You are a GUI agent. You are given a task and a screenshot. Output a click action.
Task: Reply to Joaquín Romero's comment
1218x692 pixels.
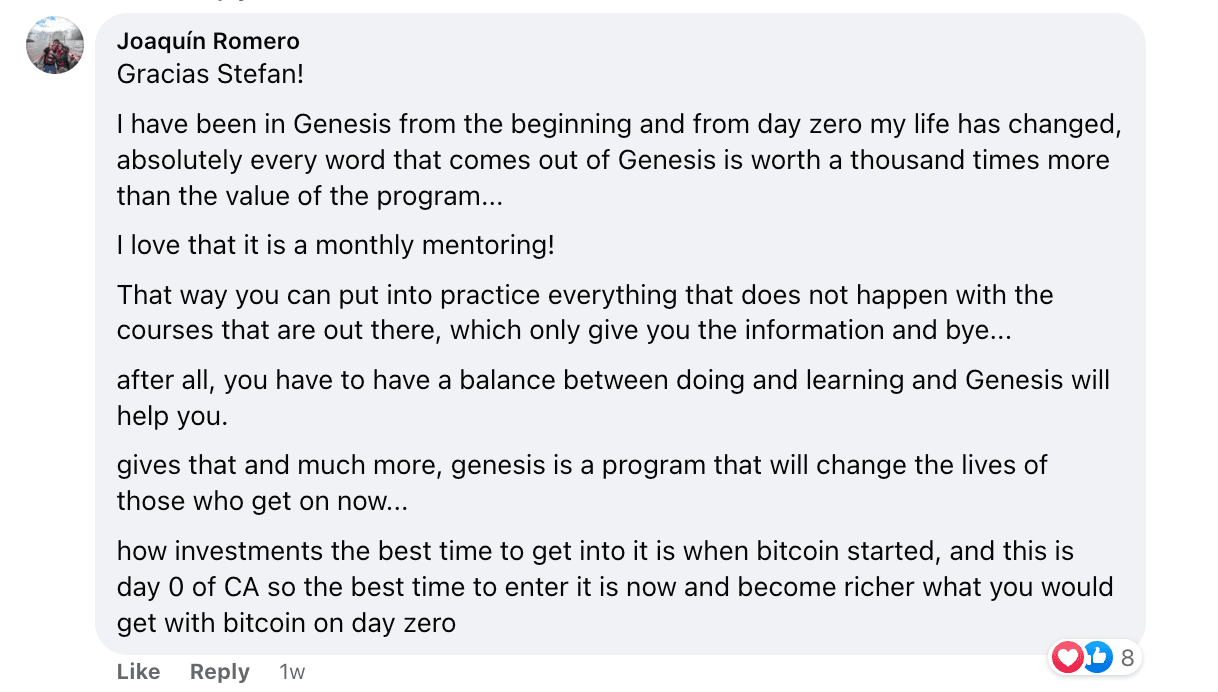pos(219,671)
